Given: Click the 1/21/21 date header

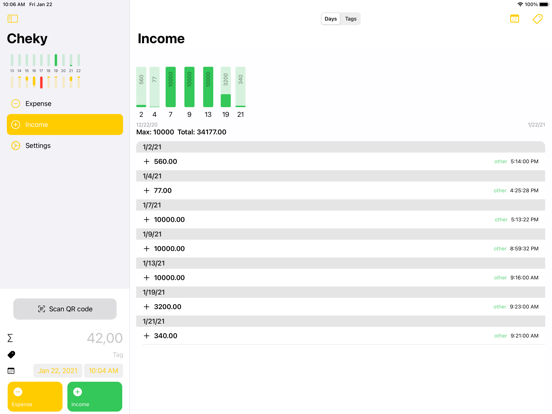Looking at the screenshot, I should click(340, 321).
